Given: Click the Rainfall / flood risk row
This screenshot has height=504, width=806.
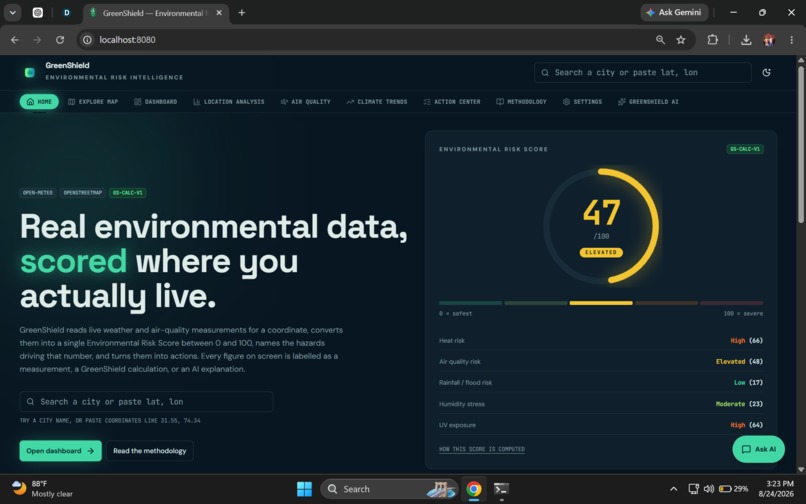Looking at the screenshot, I should pyautogui.click(x=601, y=383).
